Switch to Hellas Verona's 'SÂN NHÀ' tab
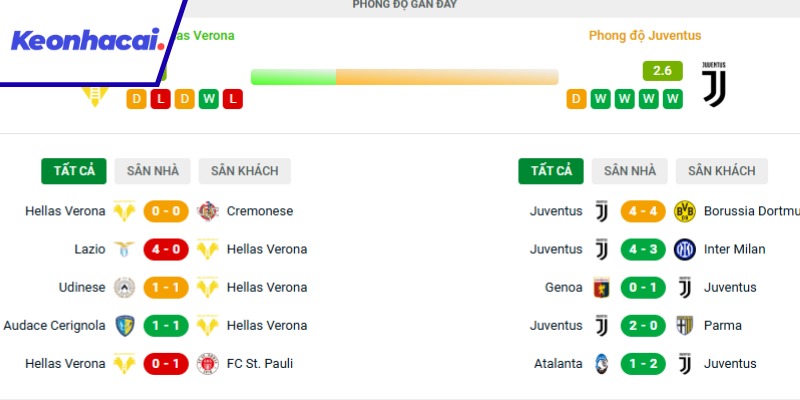 click(153, 171)
